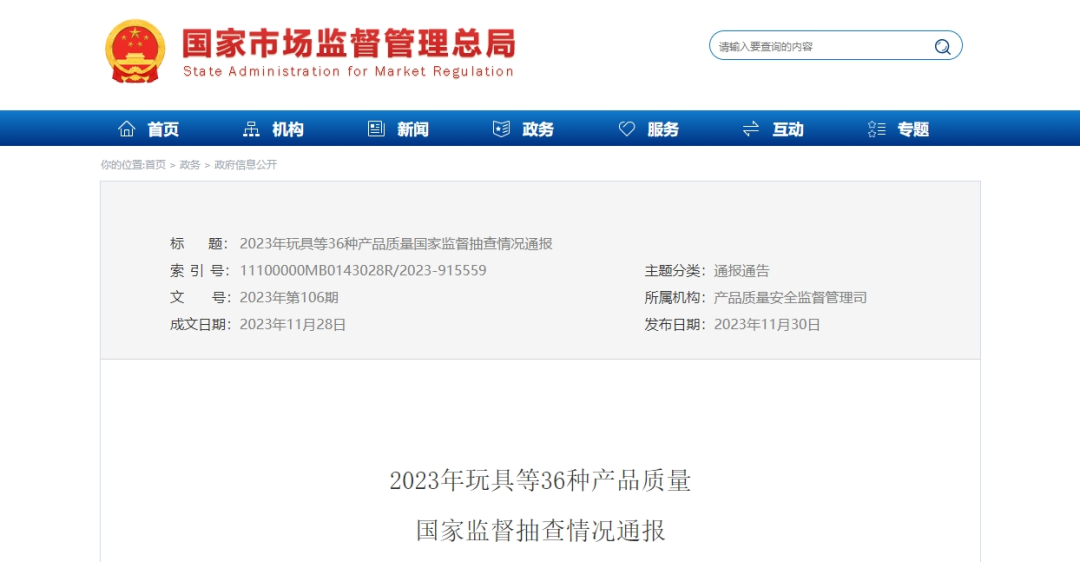Open the 专题 navigation menu item
Viewport: 1080px width, 562px height.
point(913,129)
